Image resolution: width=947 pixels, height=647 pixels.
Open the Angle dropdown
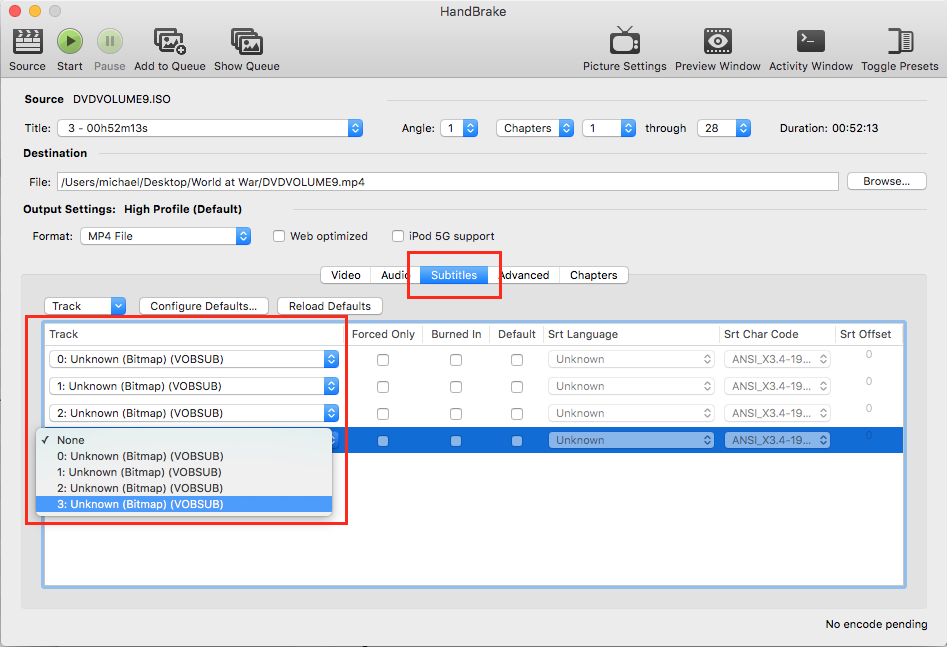pyautogui.click(x=460, y=128)
